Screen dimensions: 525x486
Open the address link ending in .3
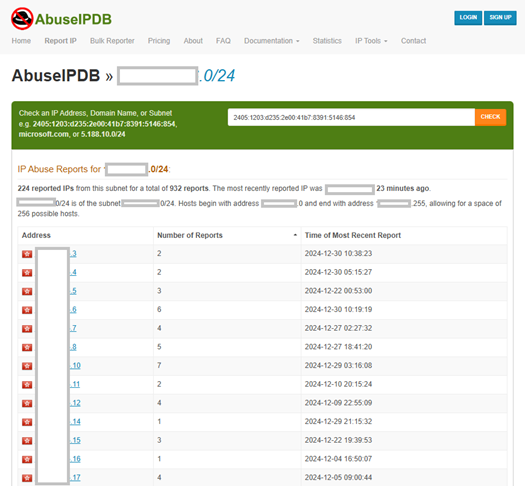coord(73,254)
